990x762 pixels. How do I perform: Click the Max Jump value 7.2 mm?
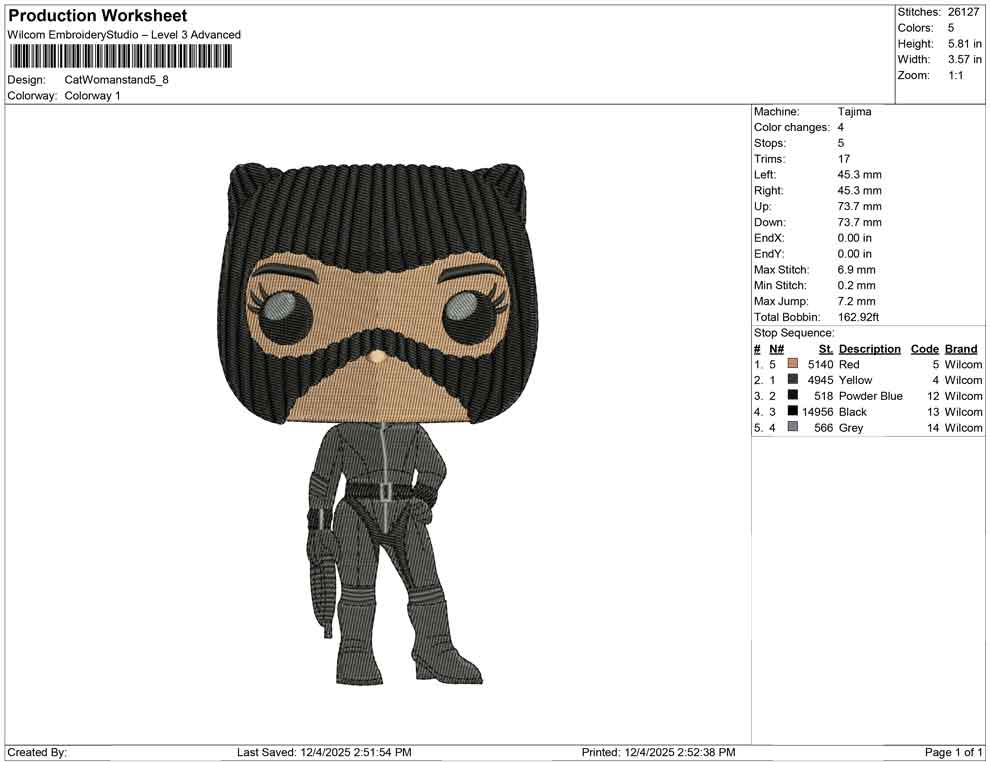point(856,301)
